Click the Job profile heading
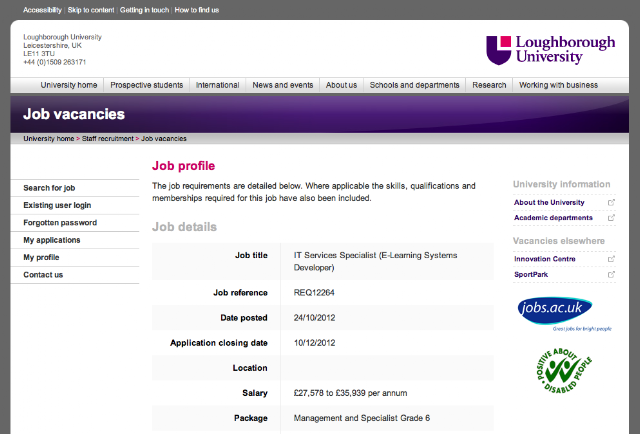 [x=183, y=166]
